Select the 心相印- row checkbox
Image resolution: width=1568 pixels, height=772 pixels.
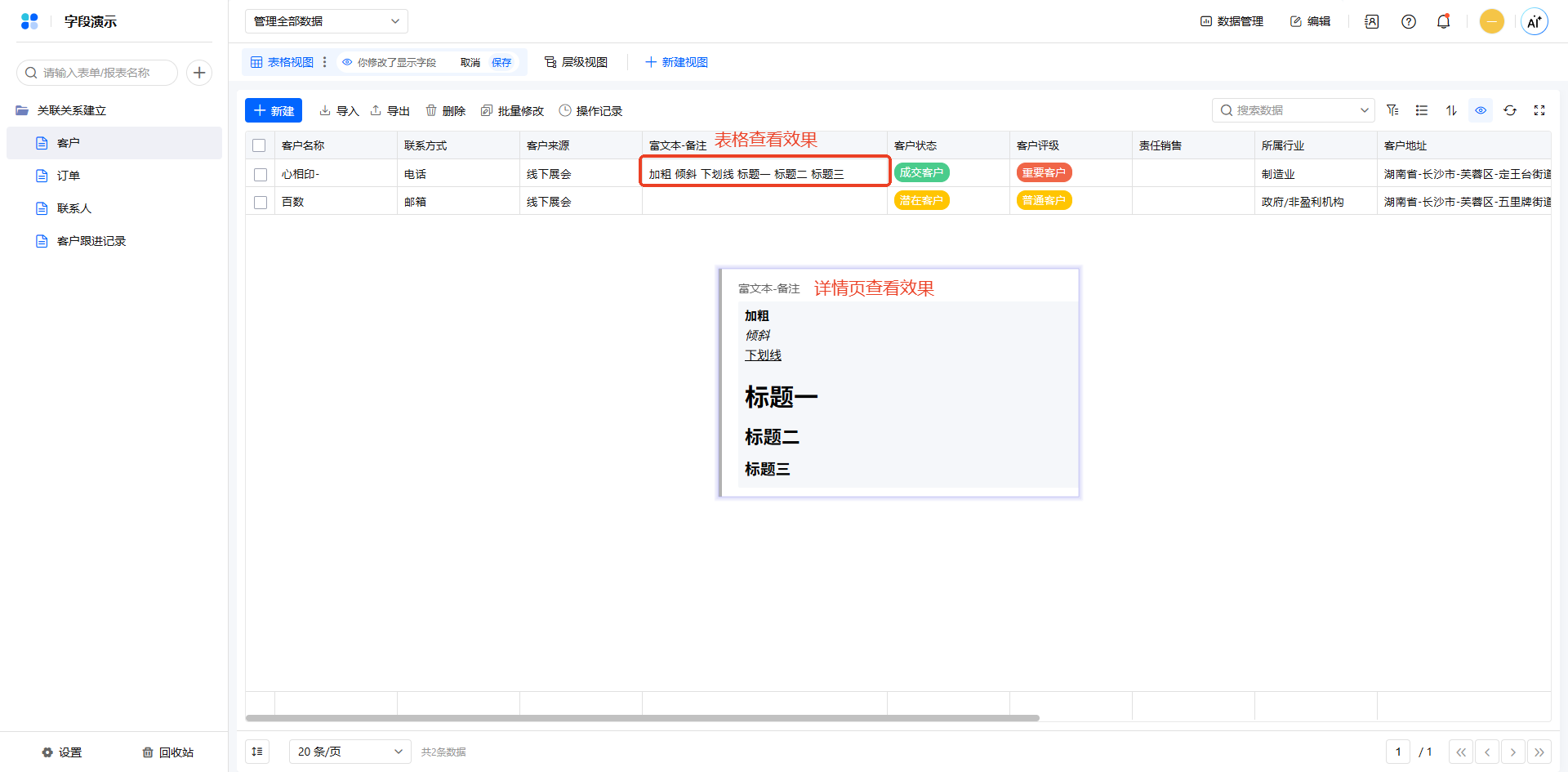(x=261, y=174)
